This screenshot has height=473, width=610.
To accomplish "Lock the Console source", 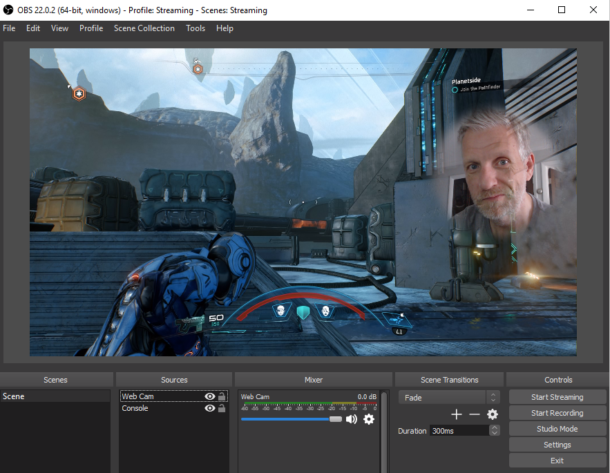I will tap(222, 408).
